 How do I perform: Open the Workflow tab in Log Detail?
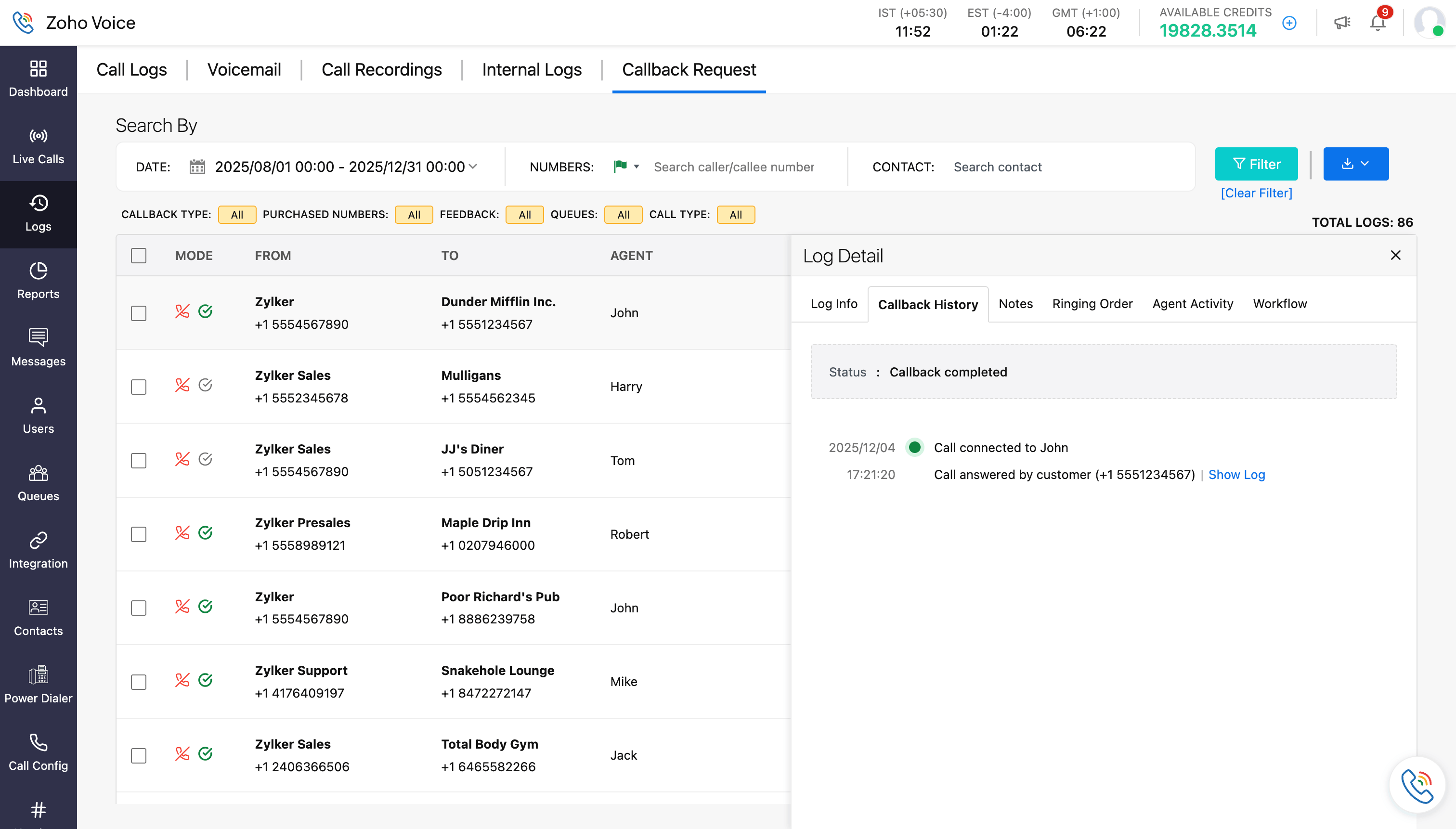(x=1279, y=303)
